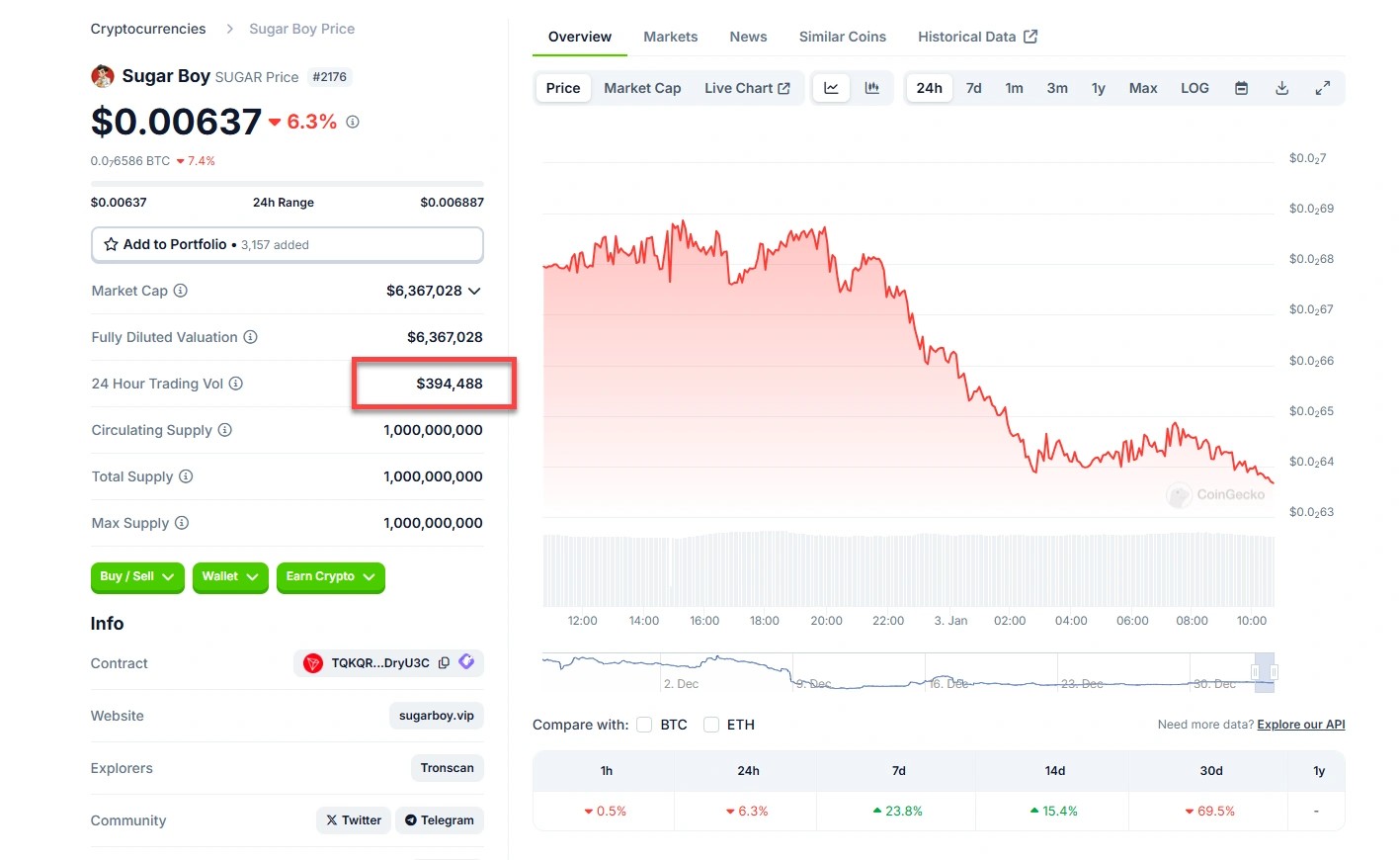Open the Earn Crypto dropdown
1400x860 pixels.
click(330, 576)
